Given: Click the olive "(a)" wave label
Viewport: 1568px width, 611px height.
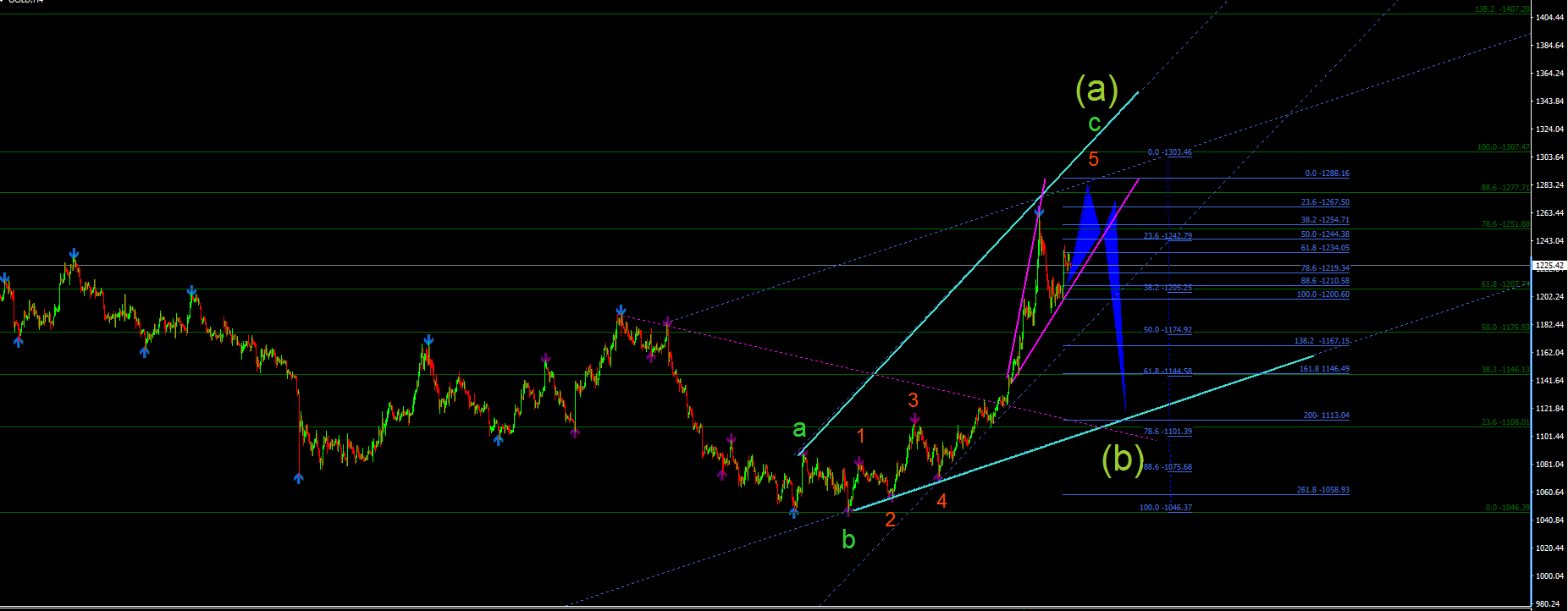Looking at the screenshot, I should (1096, 89).
